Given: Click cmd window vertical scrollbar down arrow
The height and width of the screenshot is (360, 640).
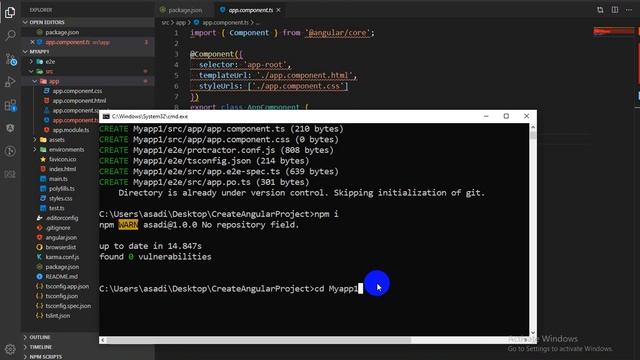Looking at the screenshot, I should pyautogui.click(x=533, y=333).
